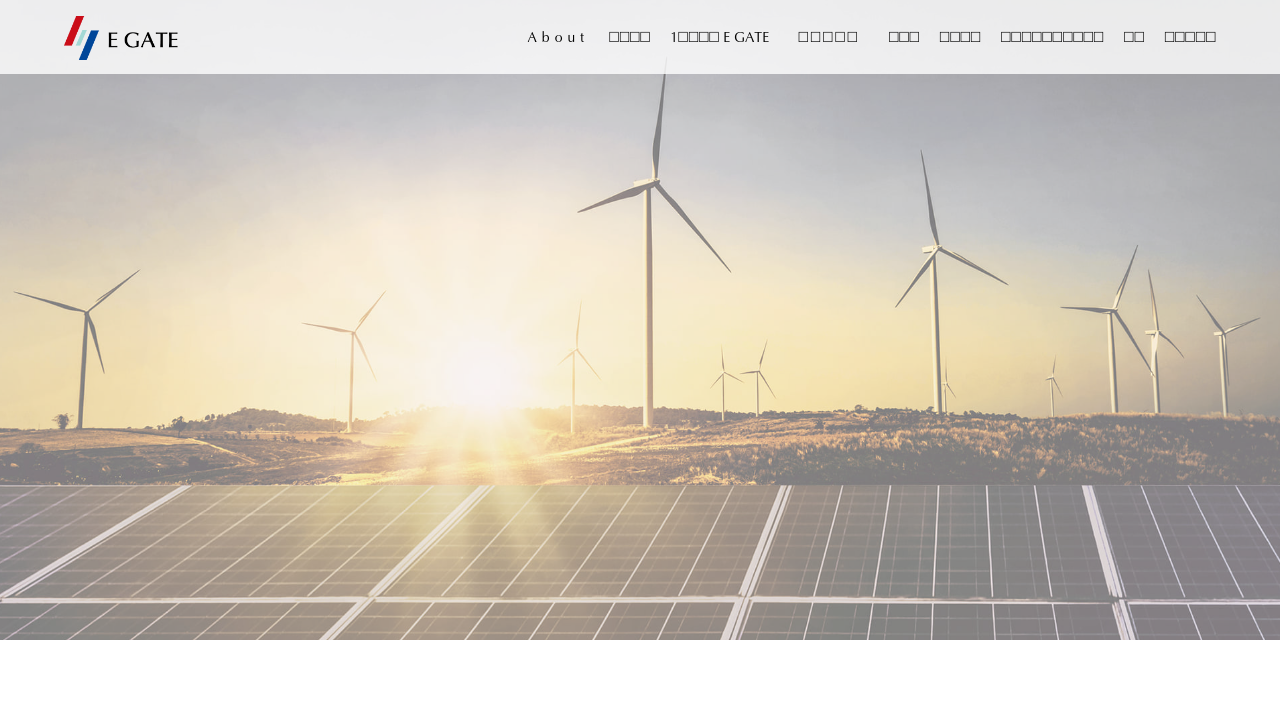Click the leftmost wind turbine in banner
The height and width of the screenshot is (720, 1280).
tap(85, 340)
